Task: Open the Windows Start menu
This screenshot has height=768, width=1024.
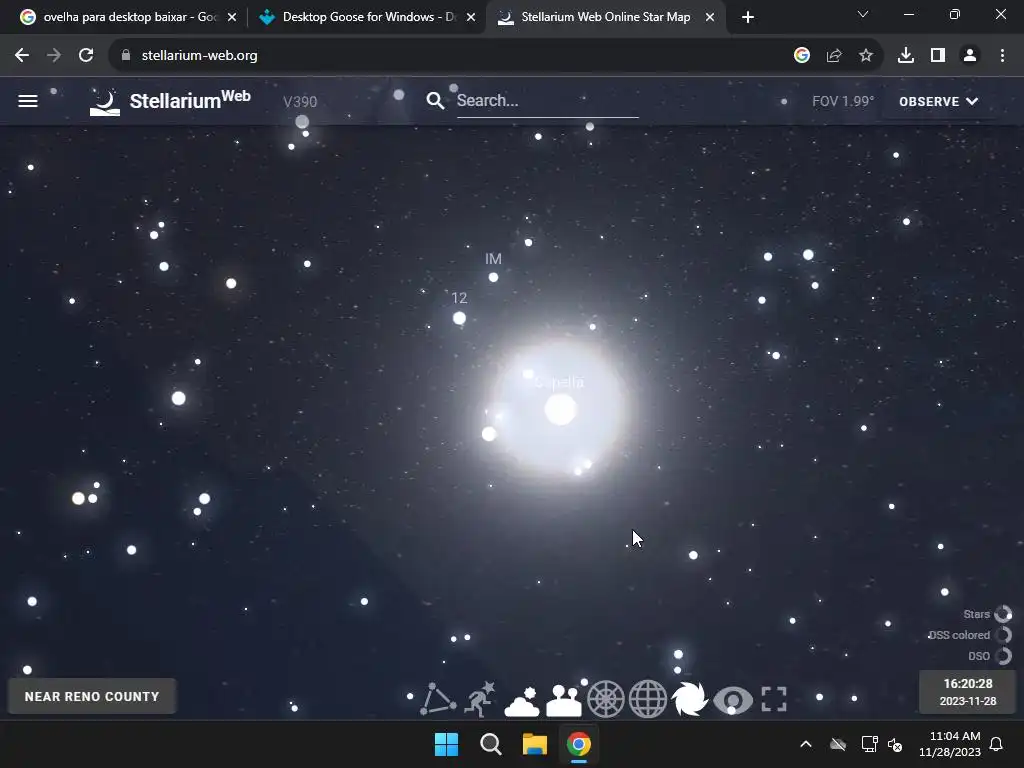Action: pyautogui.click(x=447, y=744)
